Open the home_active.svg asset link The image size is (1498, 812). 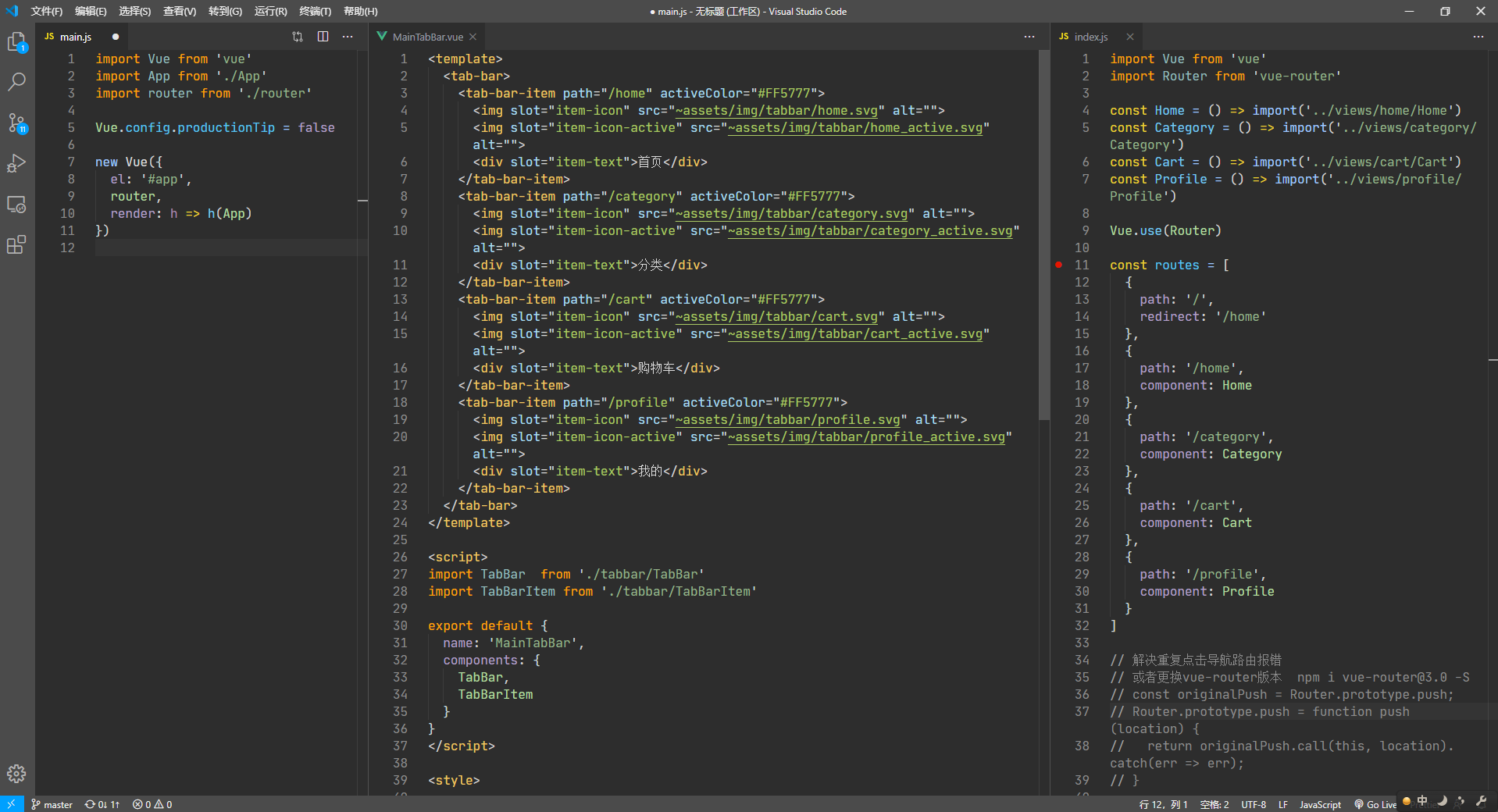pos(855,127)
